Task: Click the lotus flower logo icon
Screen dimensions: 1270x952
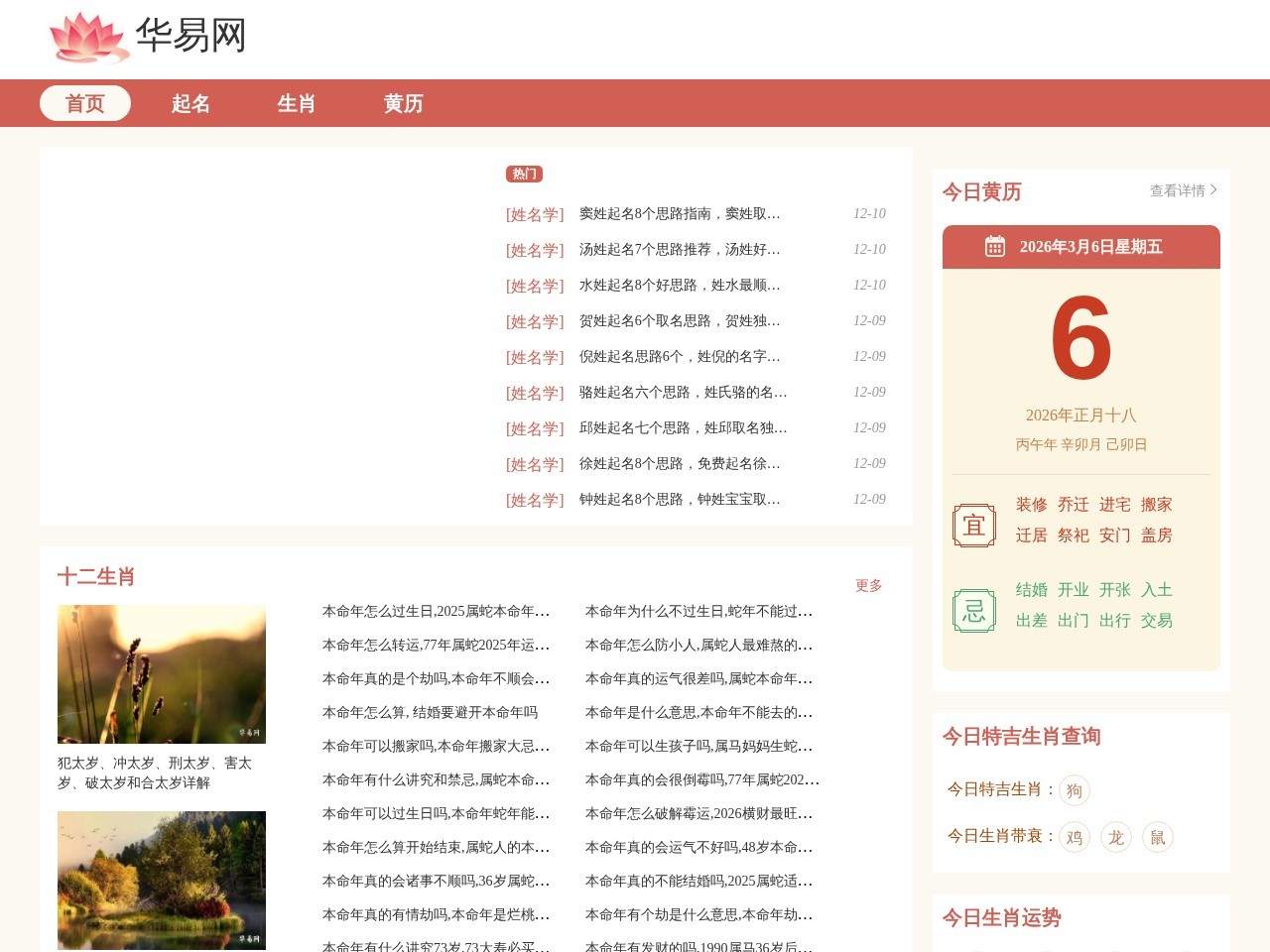Action: pos(87,38)
